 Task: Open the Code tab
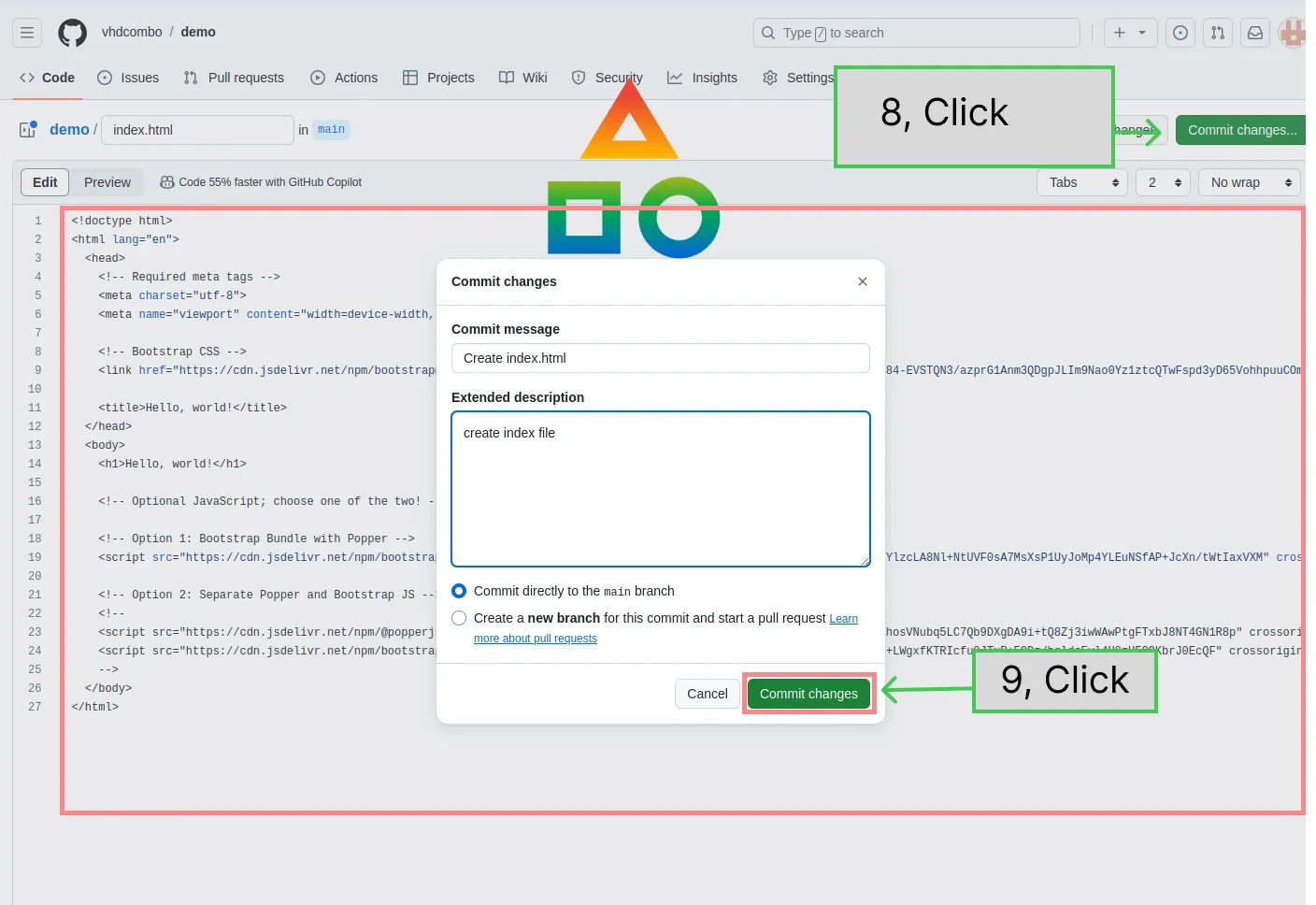pos(48,78)
